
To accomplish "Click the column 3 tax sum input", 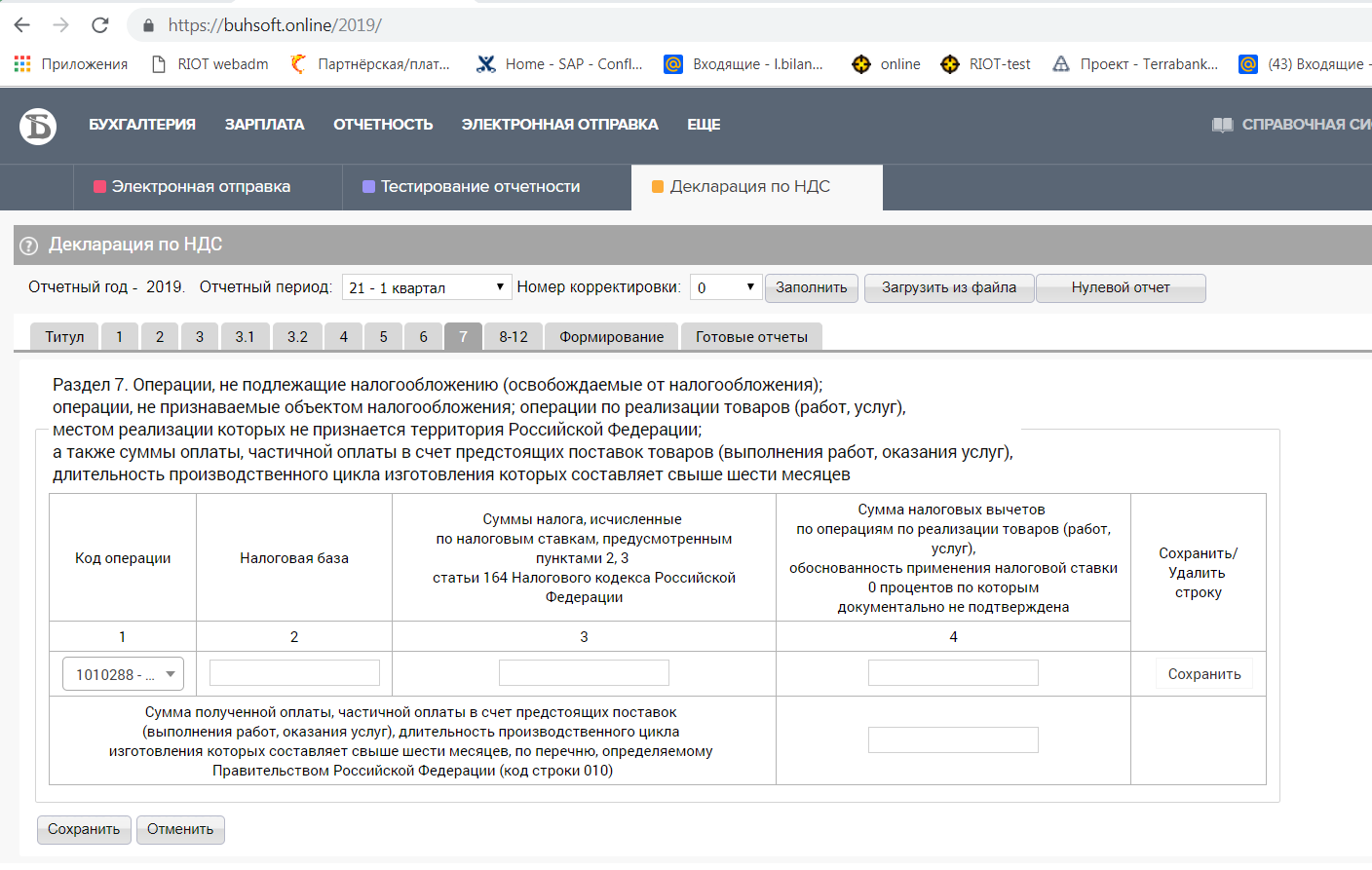I will pyautogui.click(x=584, y=673).
